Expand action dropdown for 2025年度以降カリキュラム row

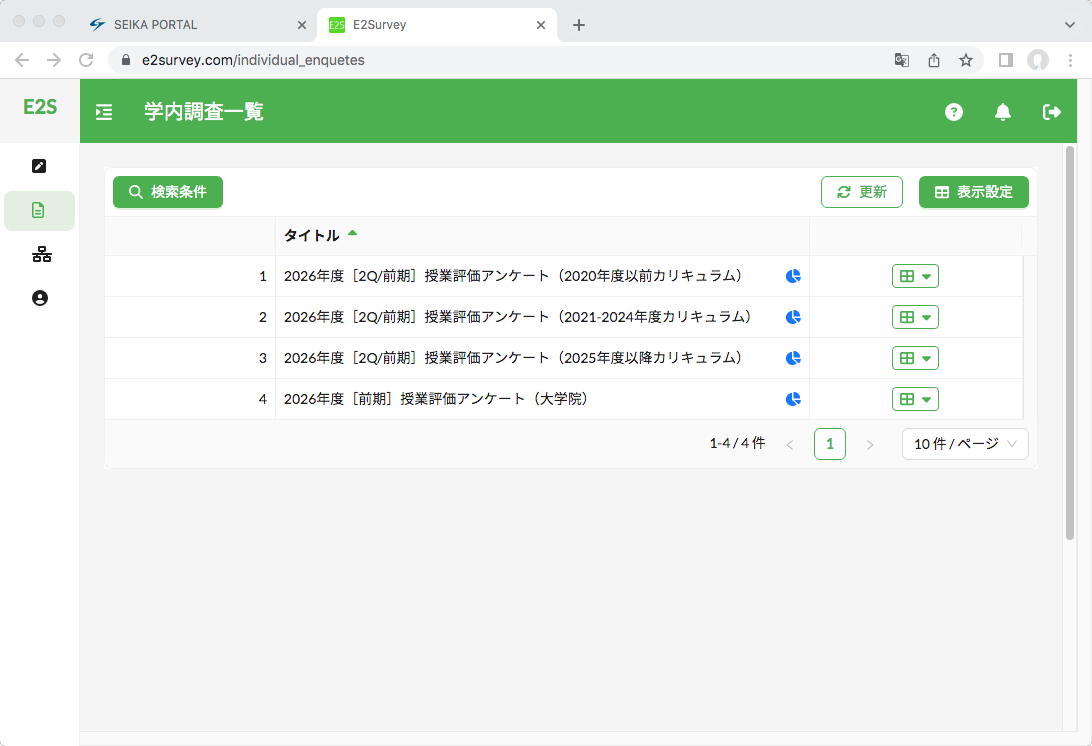click(915, 358)
